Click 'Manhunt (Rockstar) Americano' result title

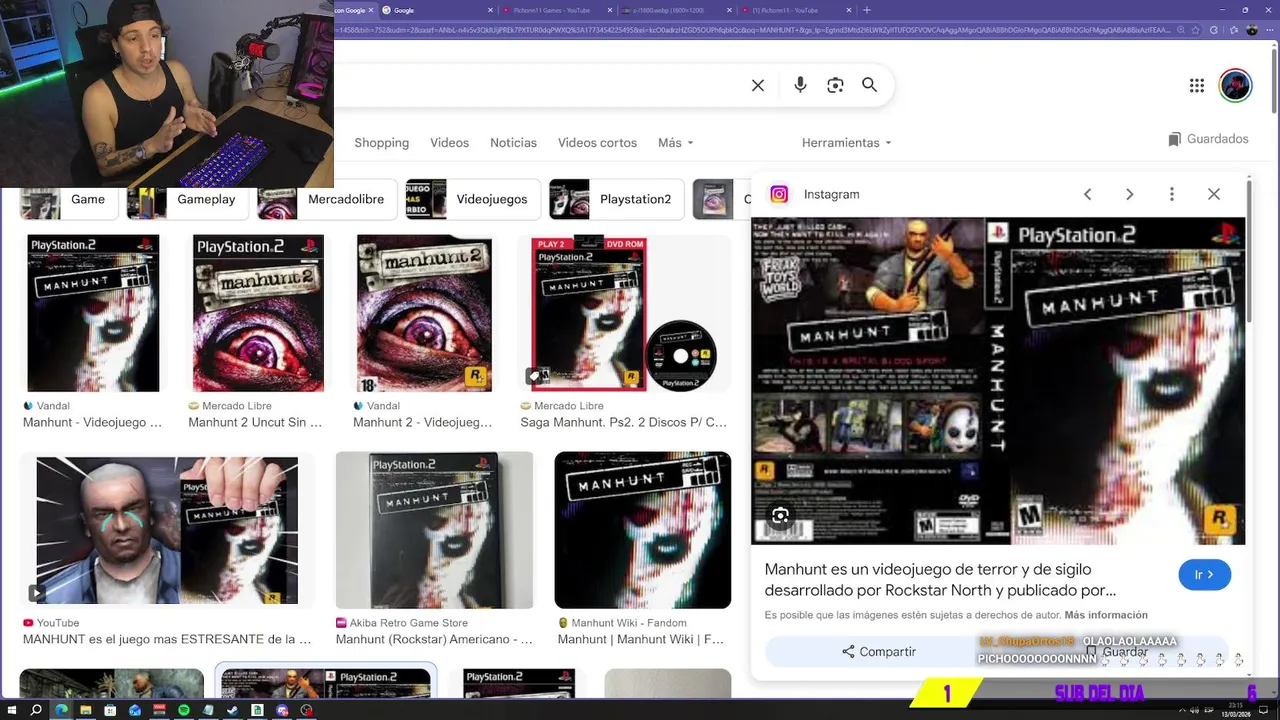[434, 639]
